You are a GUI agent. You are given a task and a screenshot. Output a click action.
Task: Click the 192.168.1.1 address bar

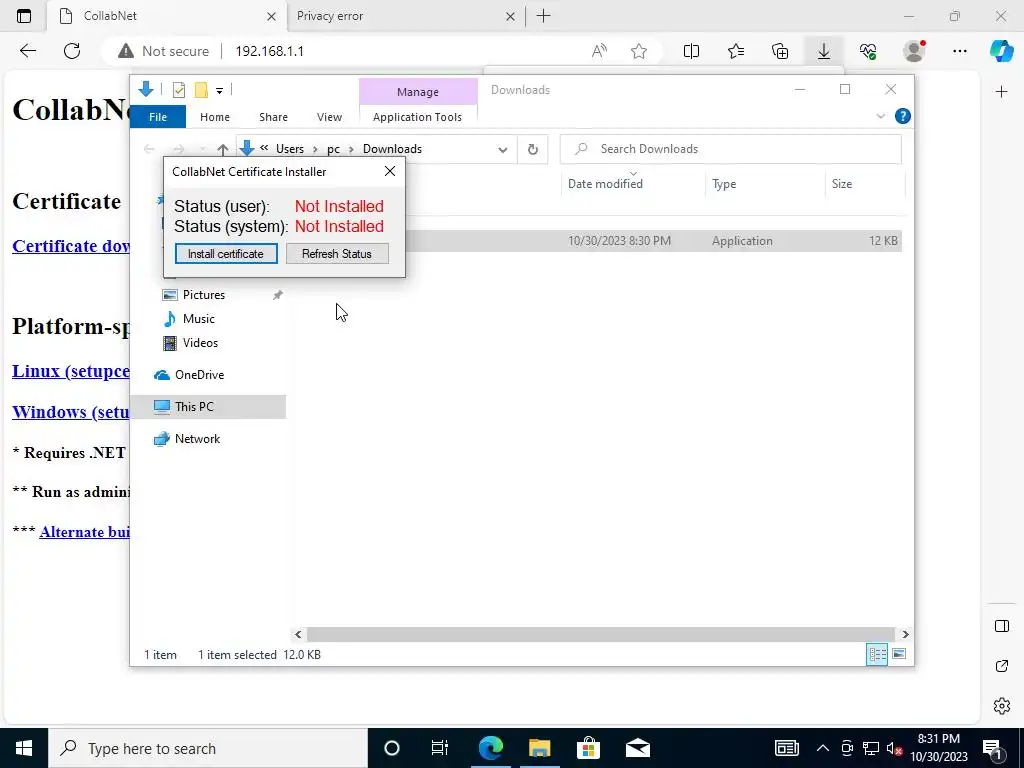(x=269, y=51)
